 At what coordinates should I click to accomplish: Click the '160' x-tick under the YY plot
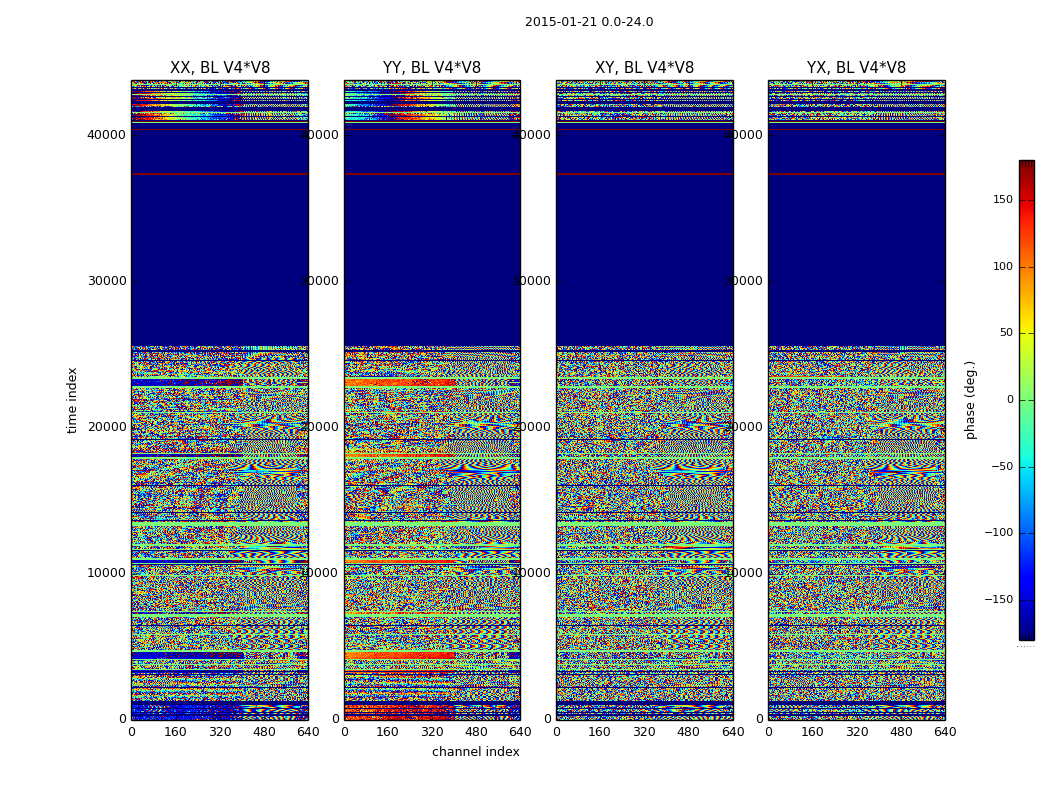[388, 732]
